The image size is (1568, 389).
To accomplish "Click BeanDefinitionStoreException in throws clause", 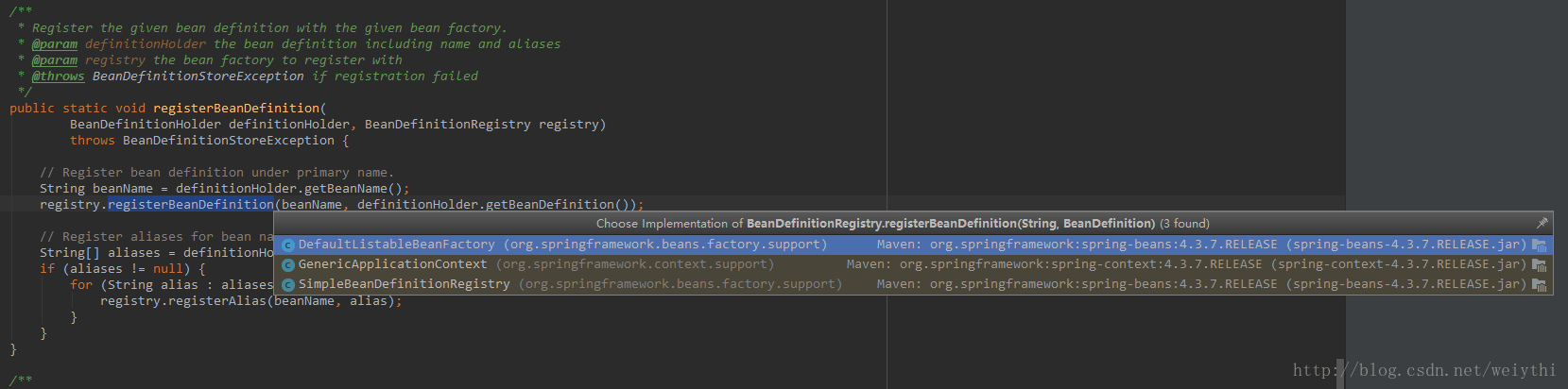I will click(229, 141).
